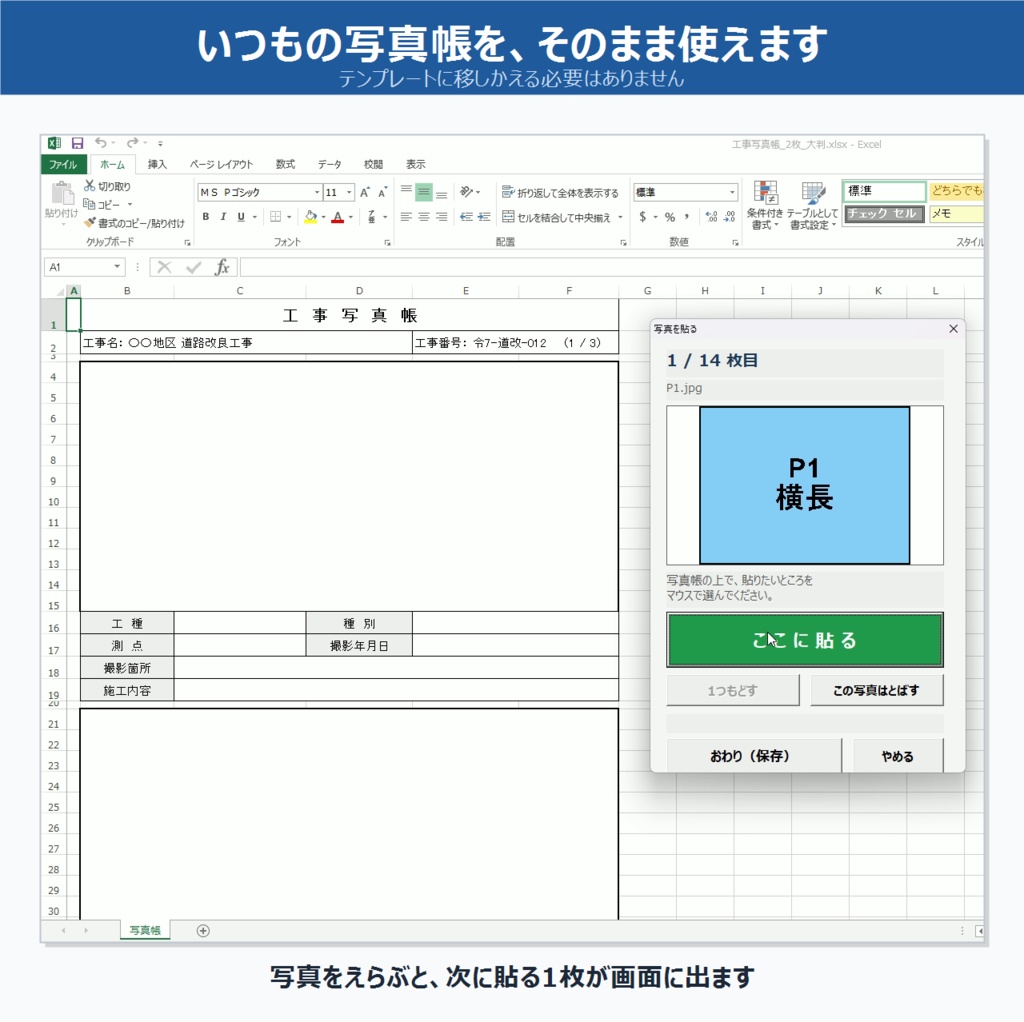Switch to the Formulas (数式) tab

coord(285,164)
